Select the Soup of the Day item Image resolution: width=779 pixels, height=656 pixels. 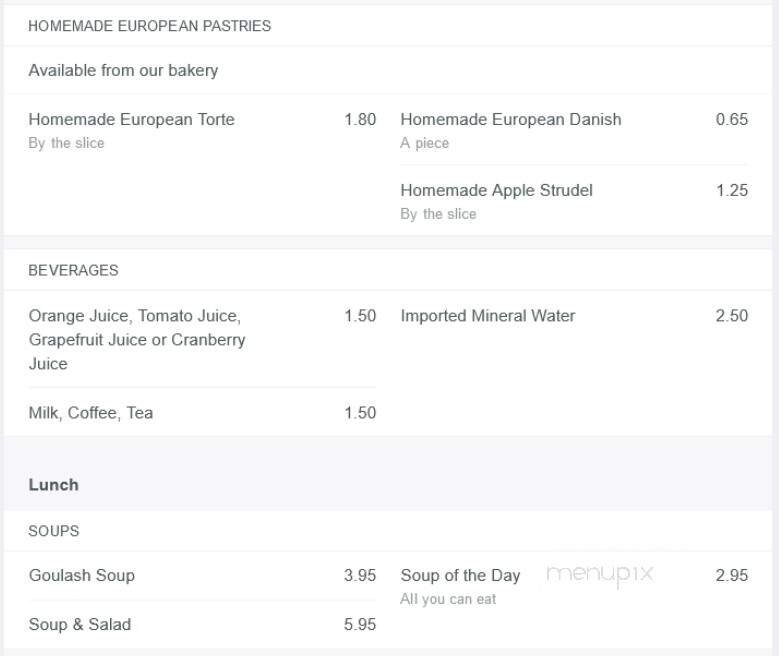click(x=460, y=576)
